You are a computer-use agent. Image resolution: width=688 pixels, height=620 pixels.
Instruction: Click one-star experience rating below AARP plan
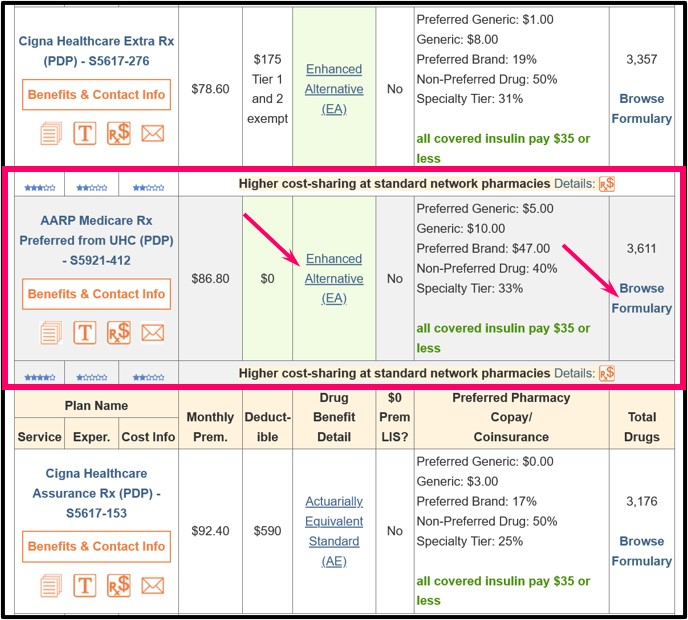tap(92, 377)
